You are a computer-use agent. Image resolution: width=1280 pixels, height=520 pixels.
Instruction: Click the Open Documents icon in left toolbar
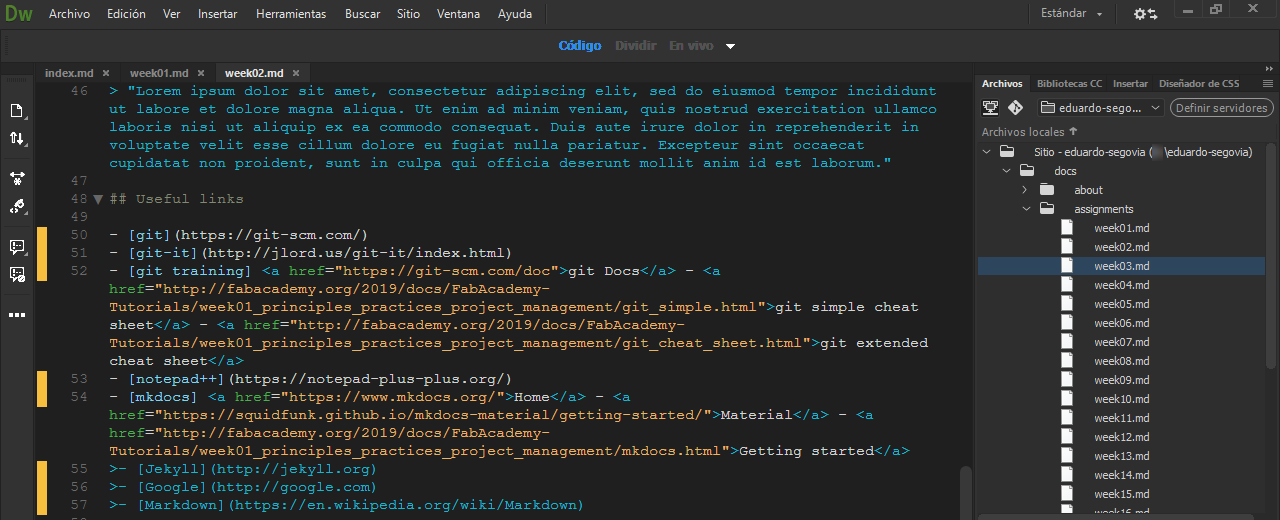[x=17, y=111]
